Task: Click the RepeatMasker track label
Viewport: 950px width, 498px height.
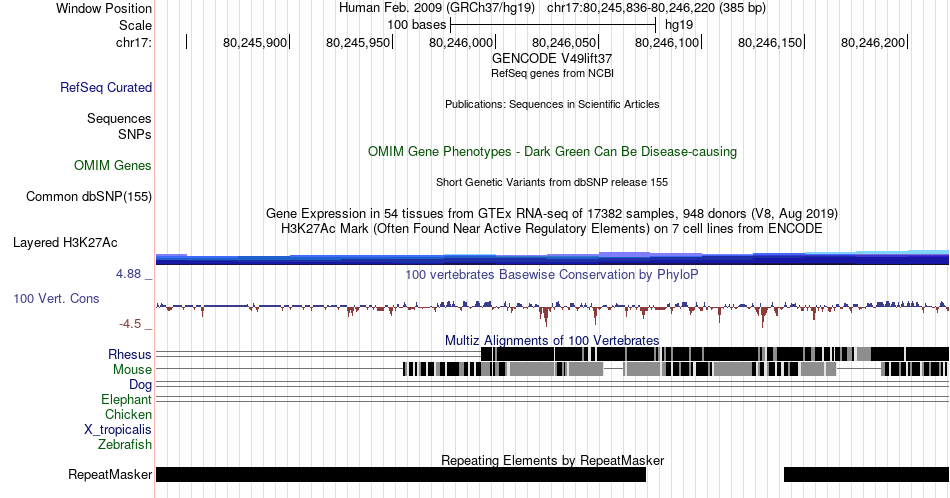Action: click(x=110, y=474)
